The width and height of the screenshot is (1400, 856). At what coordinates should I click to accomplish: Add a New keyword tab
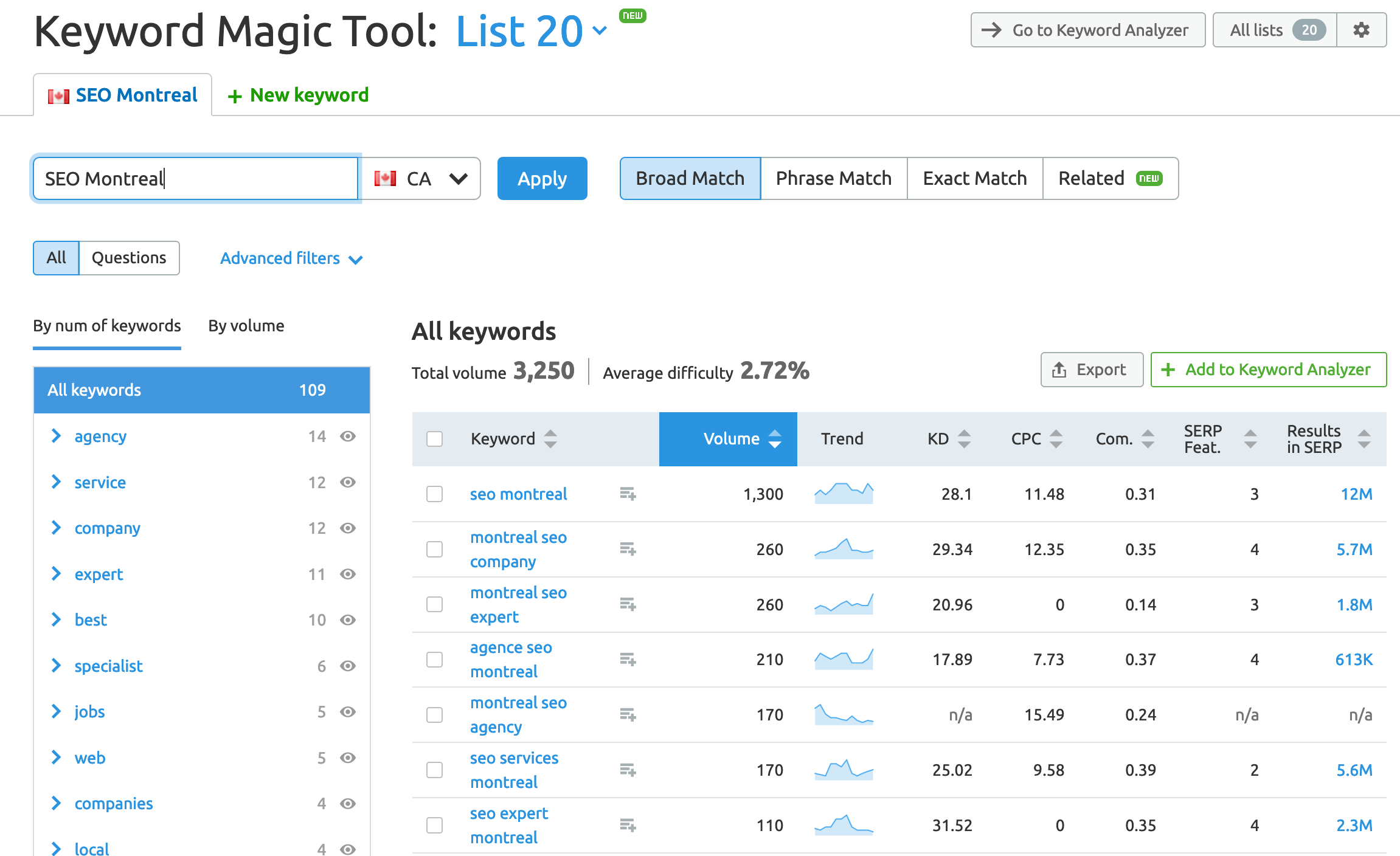(x=298, y=95)
